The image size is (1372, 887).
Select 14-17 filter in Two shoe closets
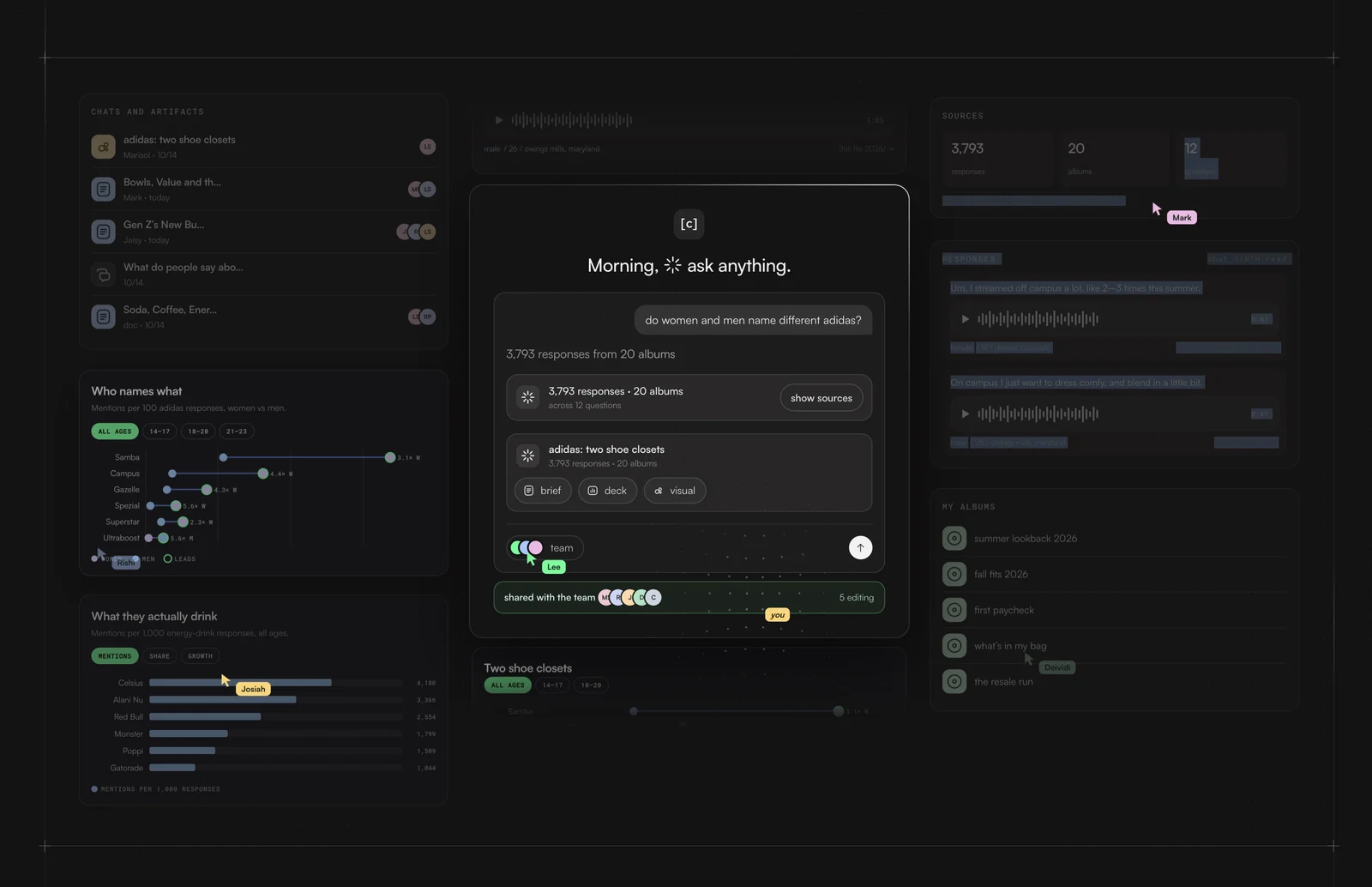pos(552,685)
